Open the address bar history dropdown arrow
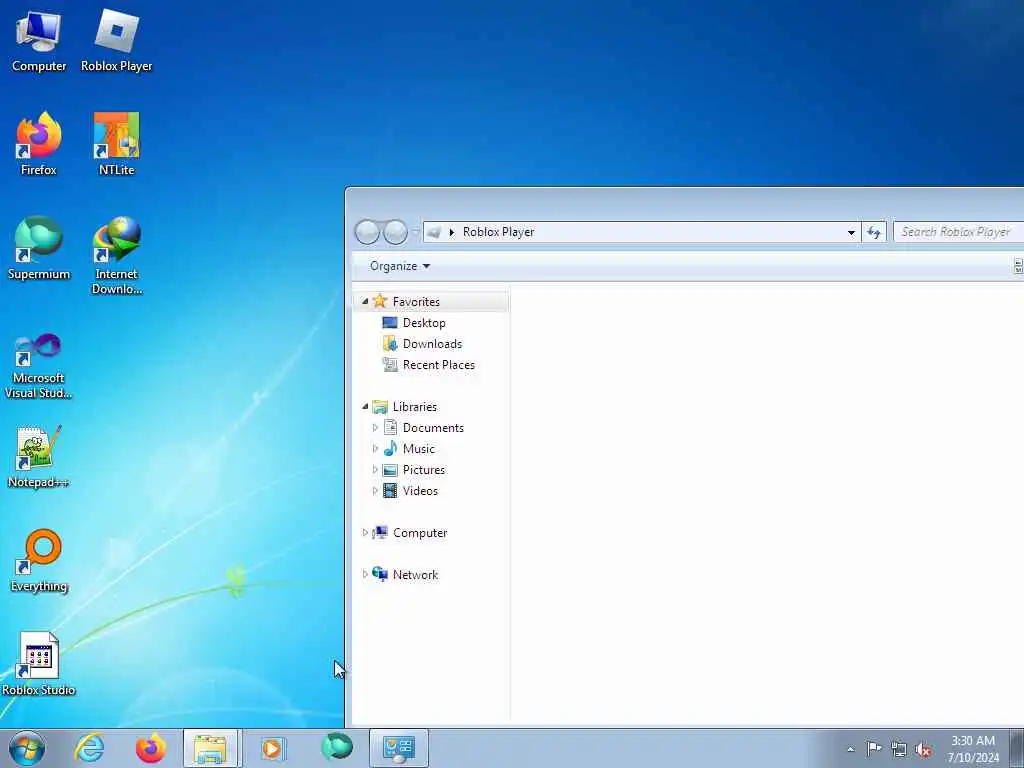1024x768 pixels. pos(851,232)
